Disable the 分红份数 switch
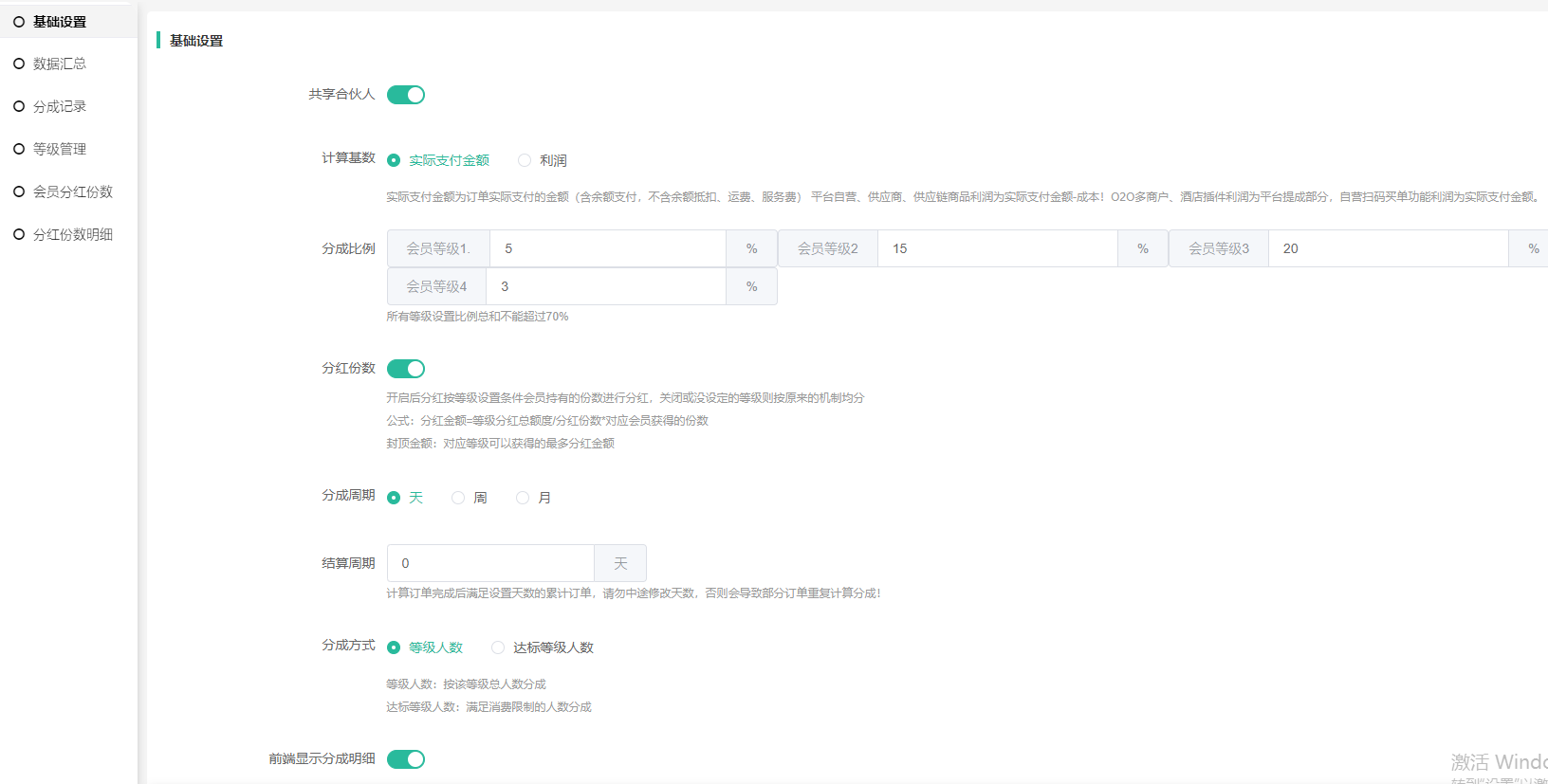The height and width of the screenshot is (784, 1548). (406, 369)
